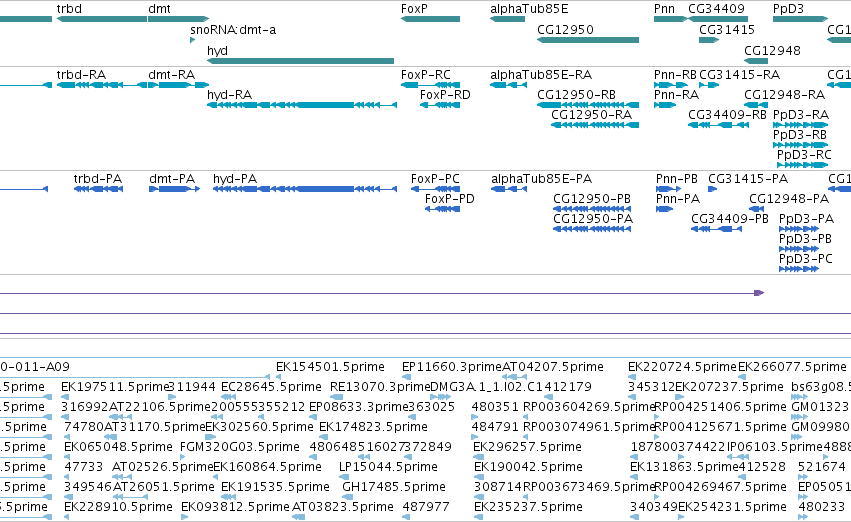Viewport: 851px width, 522px height.
Task: Click EST EK220724.5prime
Action: point(682,367)
